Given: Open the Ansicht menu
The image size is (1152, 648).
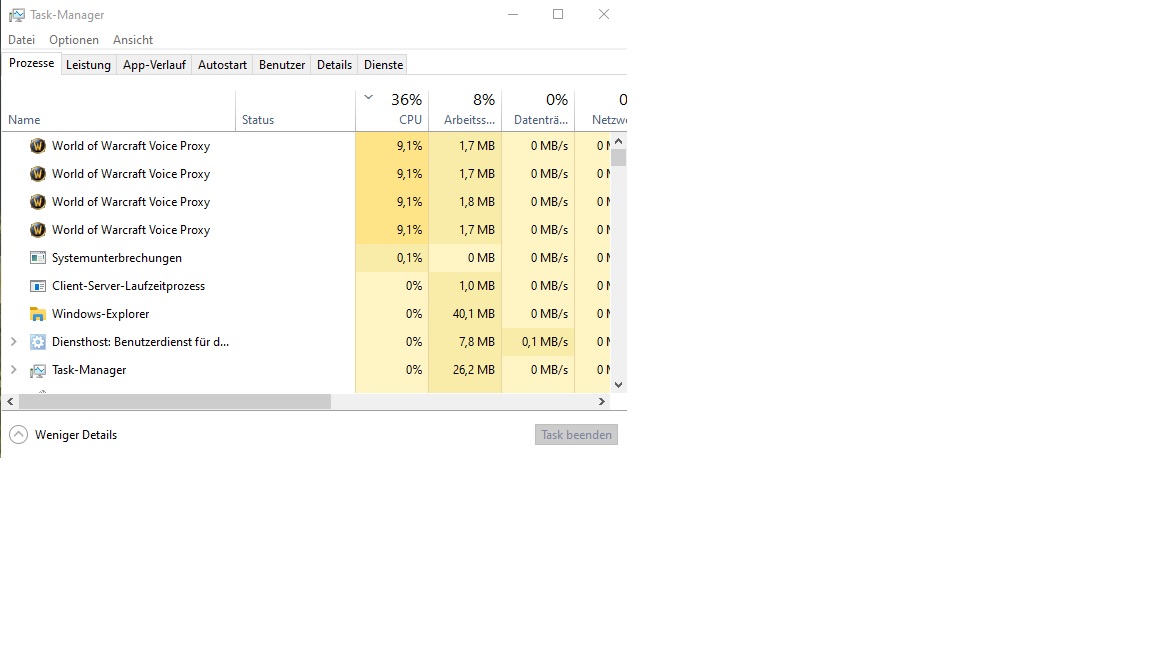Looking at the screenshot, I should click(133, 40).
